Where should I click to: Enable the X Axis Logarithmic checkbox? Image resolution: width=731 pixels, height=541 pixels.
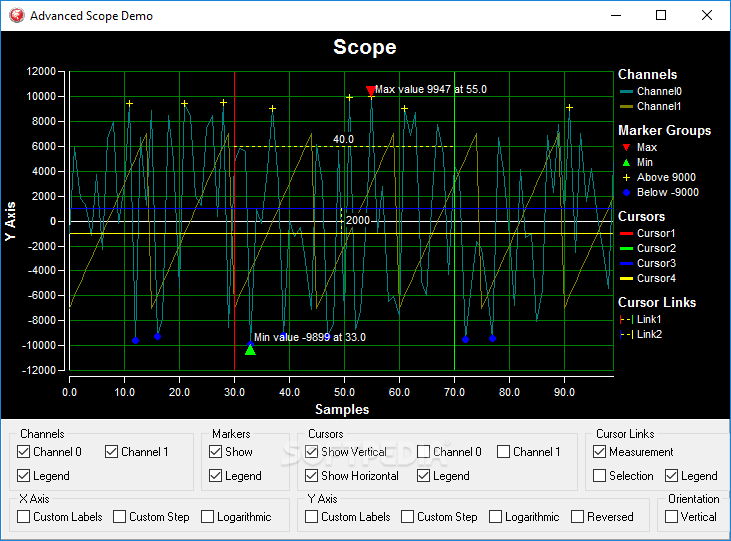tap(207, 517)
